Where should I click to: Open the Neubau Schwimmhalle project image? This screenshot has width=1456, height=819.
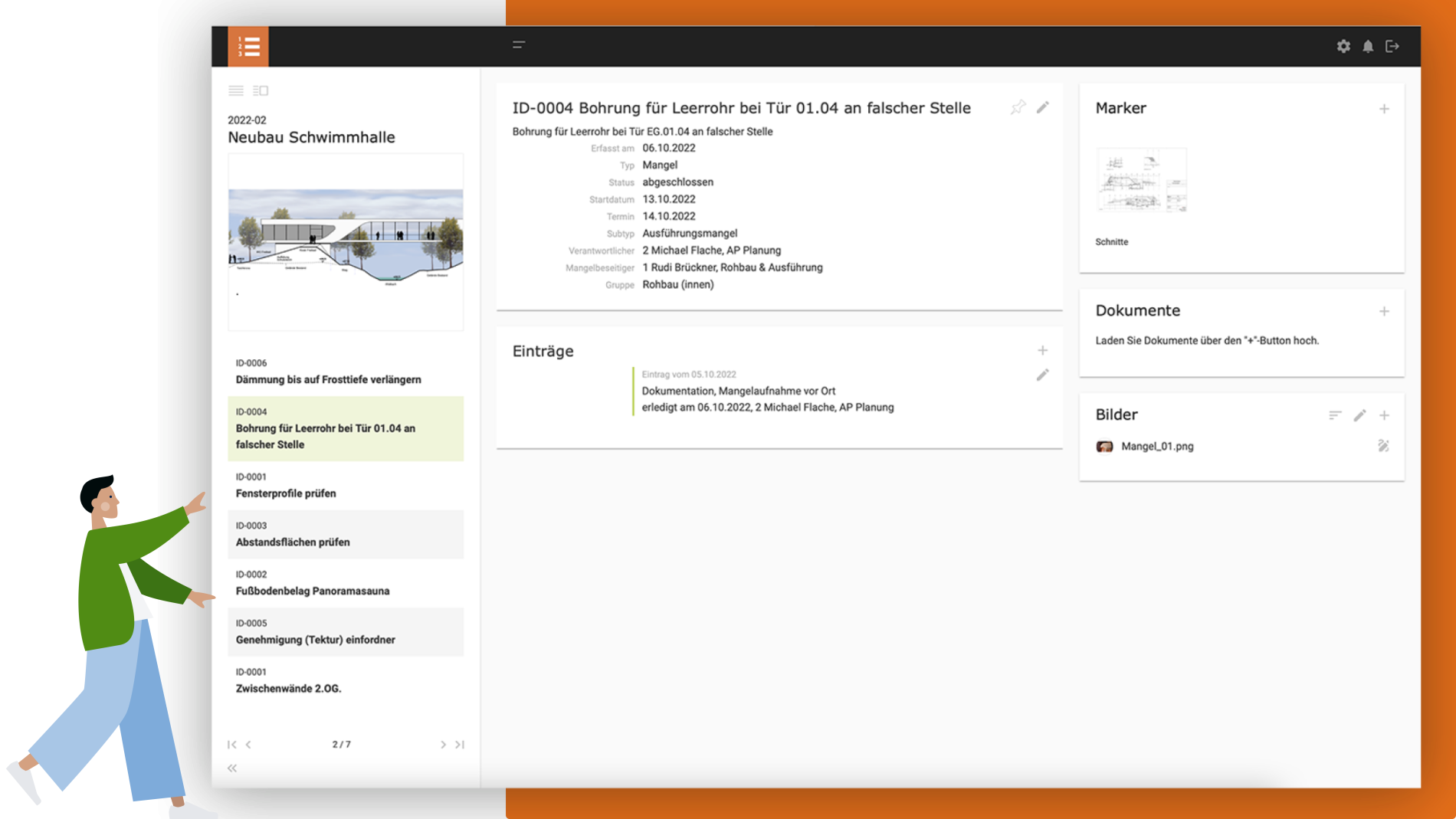click(x=346, y=242)
